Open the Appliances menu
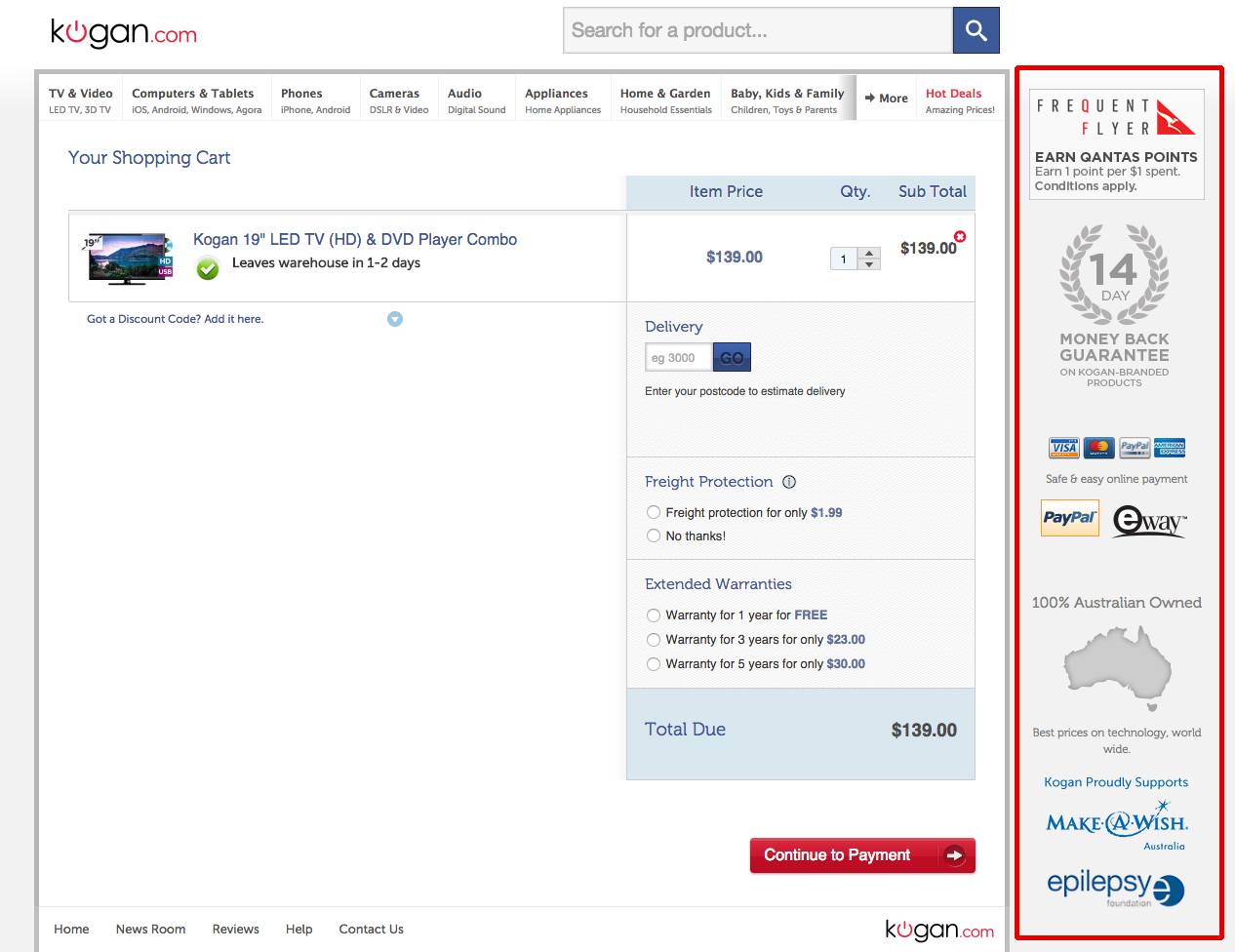Viewport: 1235px width, 952px height. coord(563,99)
